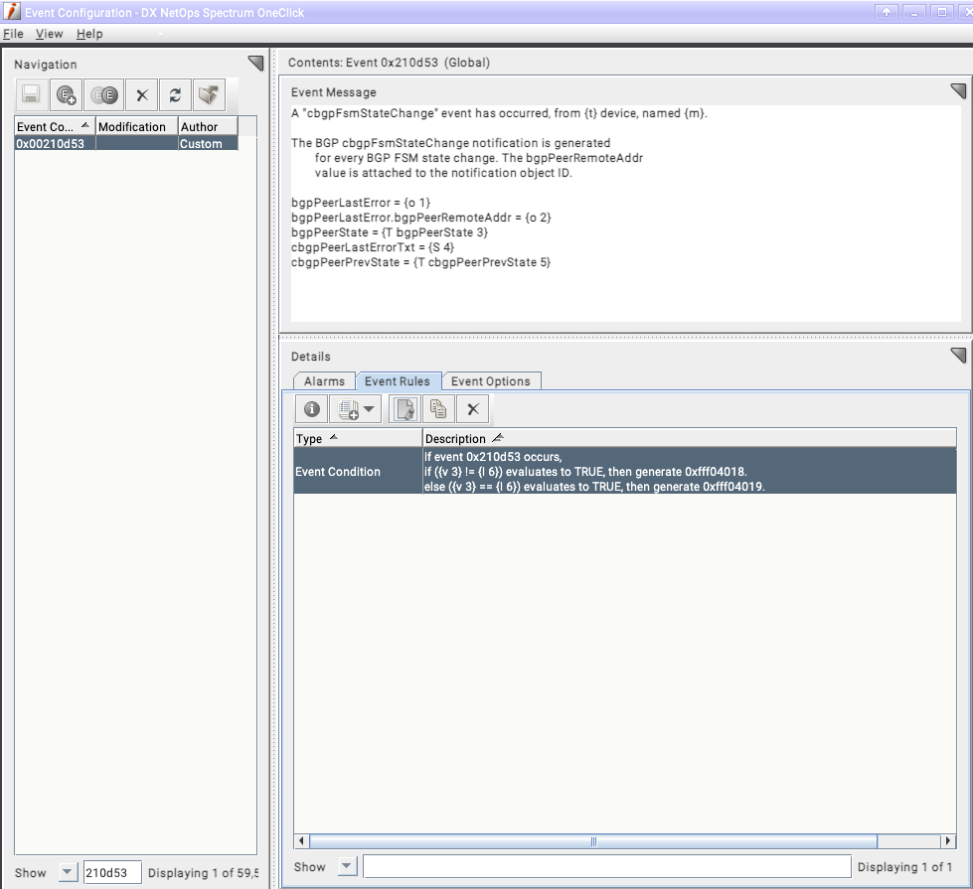Click the Information icon in Event Rules

pos(312,408)
